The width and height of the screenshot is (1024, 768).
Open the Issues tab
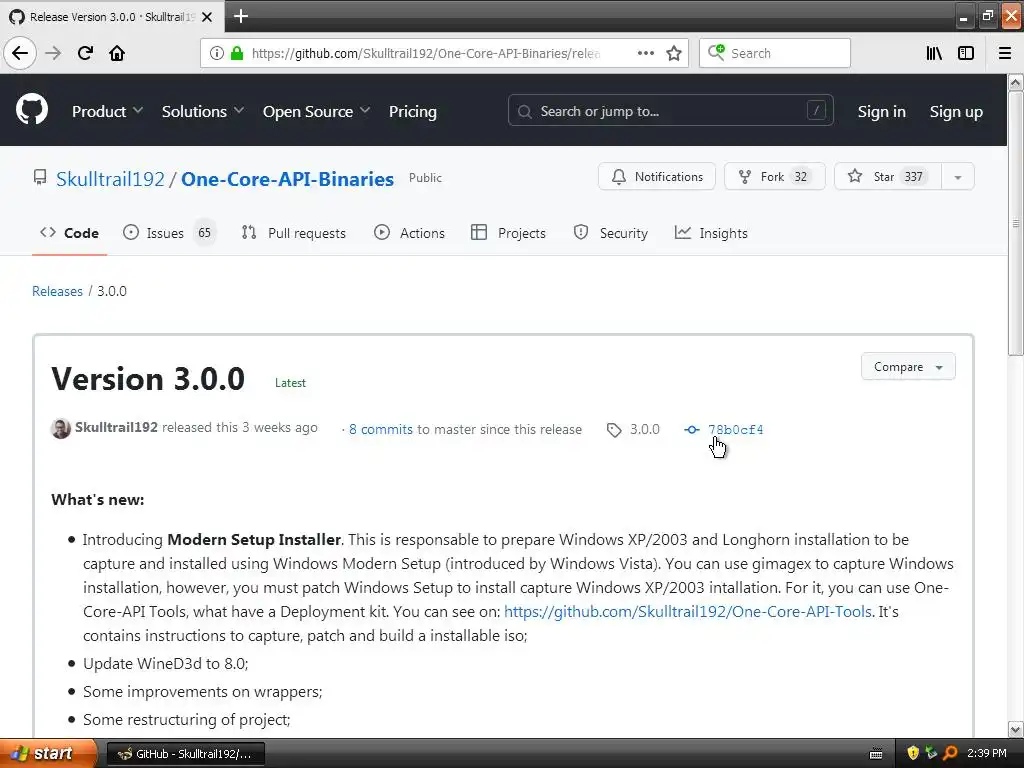(168, 233)
